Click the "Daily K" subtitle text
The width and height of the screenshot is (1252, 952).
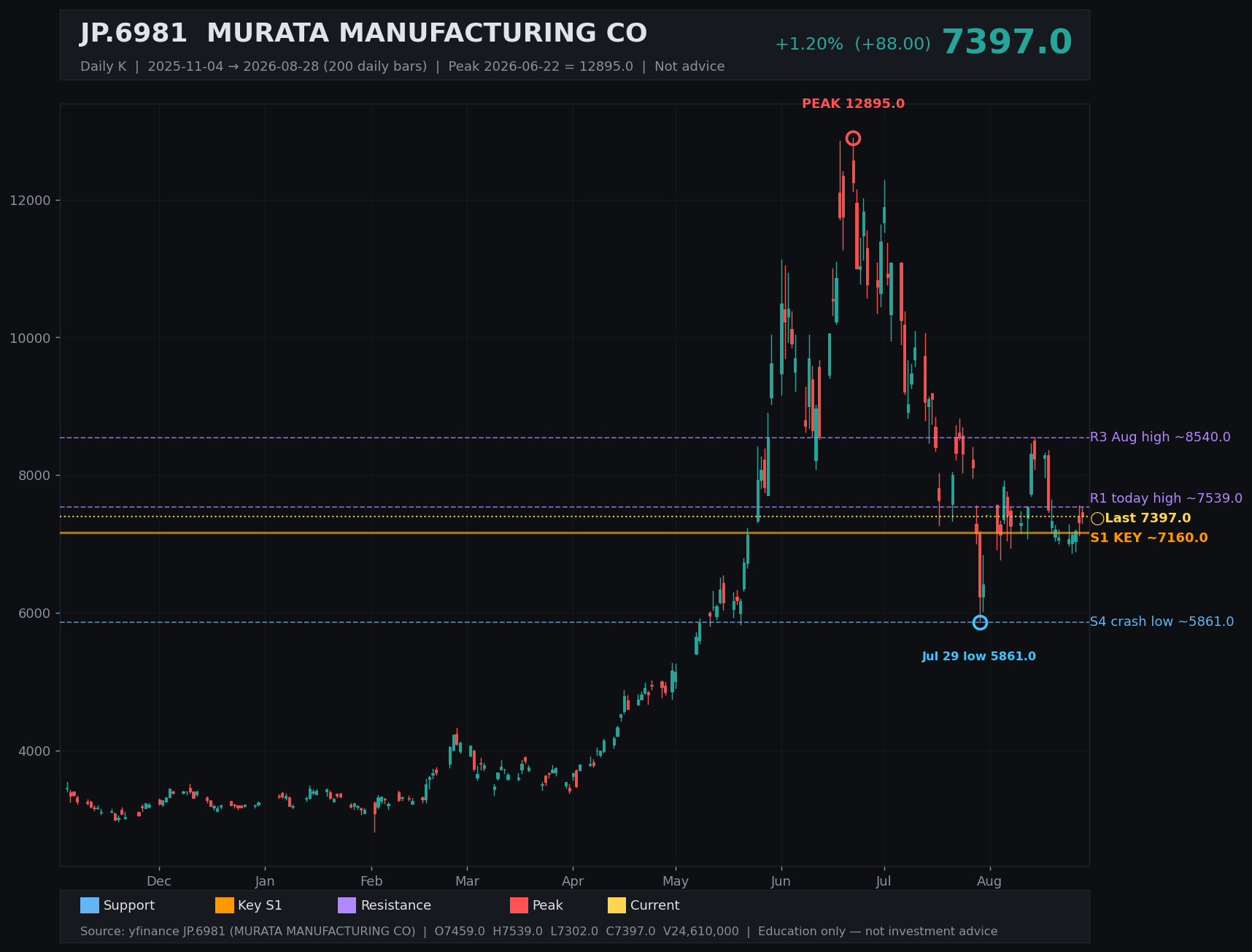tap(103, 66)
